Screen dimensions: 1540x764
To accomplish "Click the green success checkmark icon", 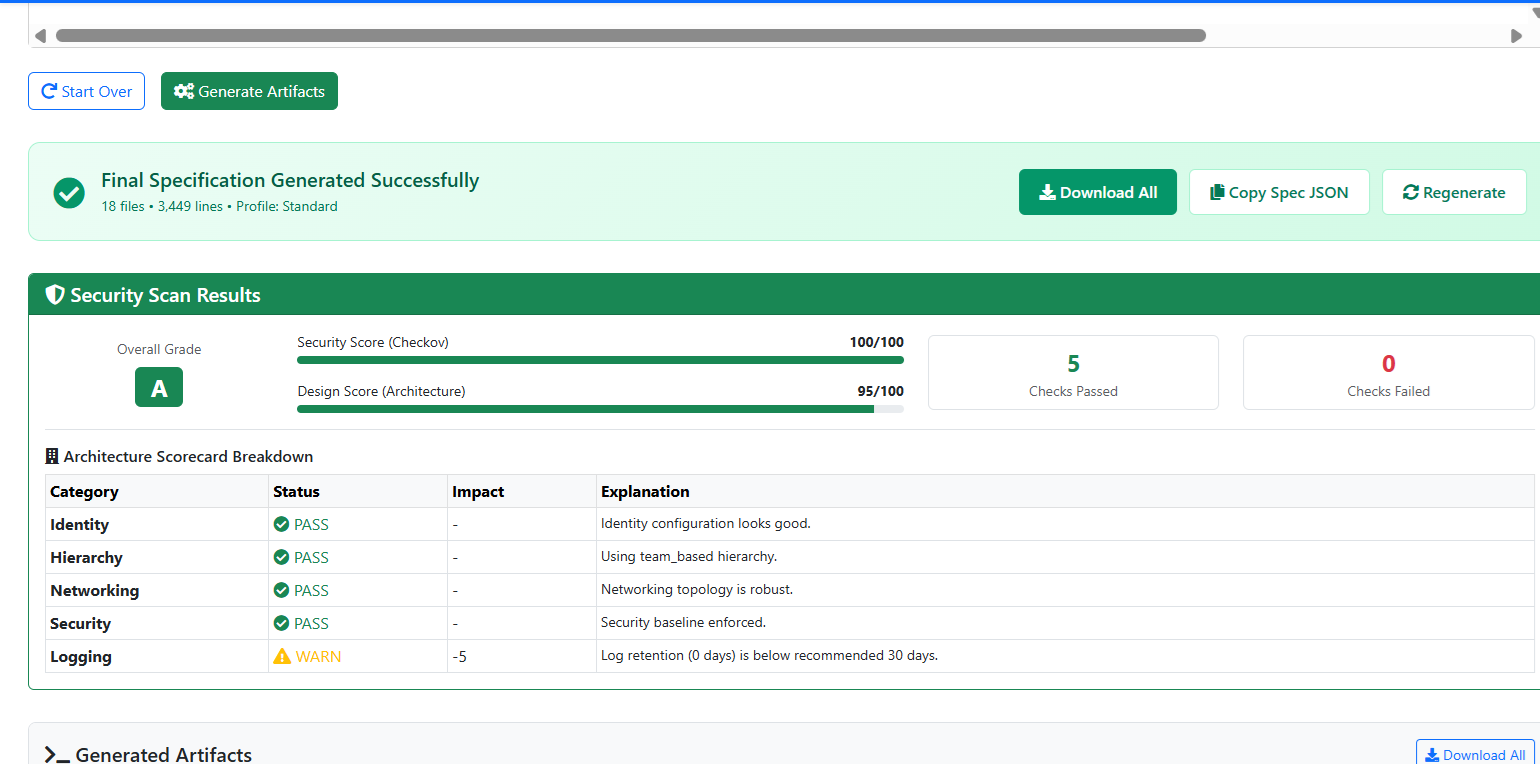I will click(x=68, y=192).
